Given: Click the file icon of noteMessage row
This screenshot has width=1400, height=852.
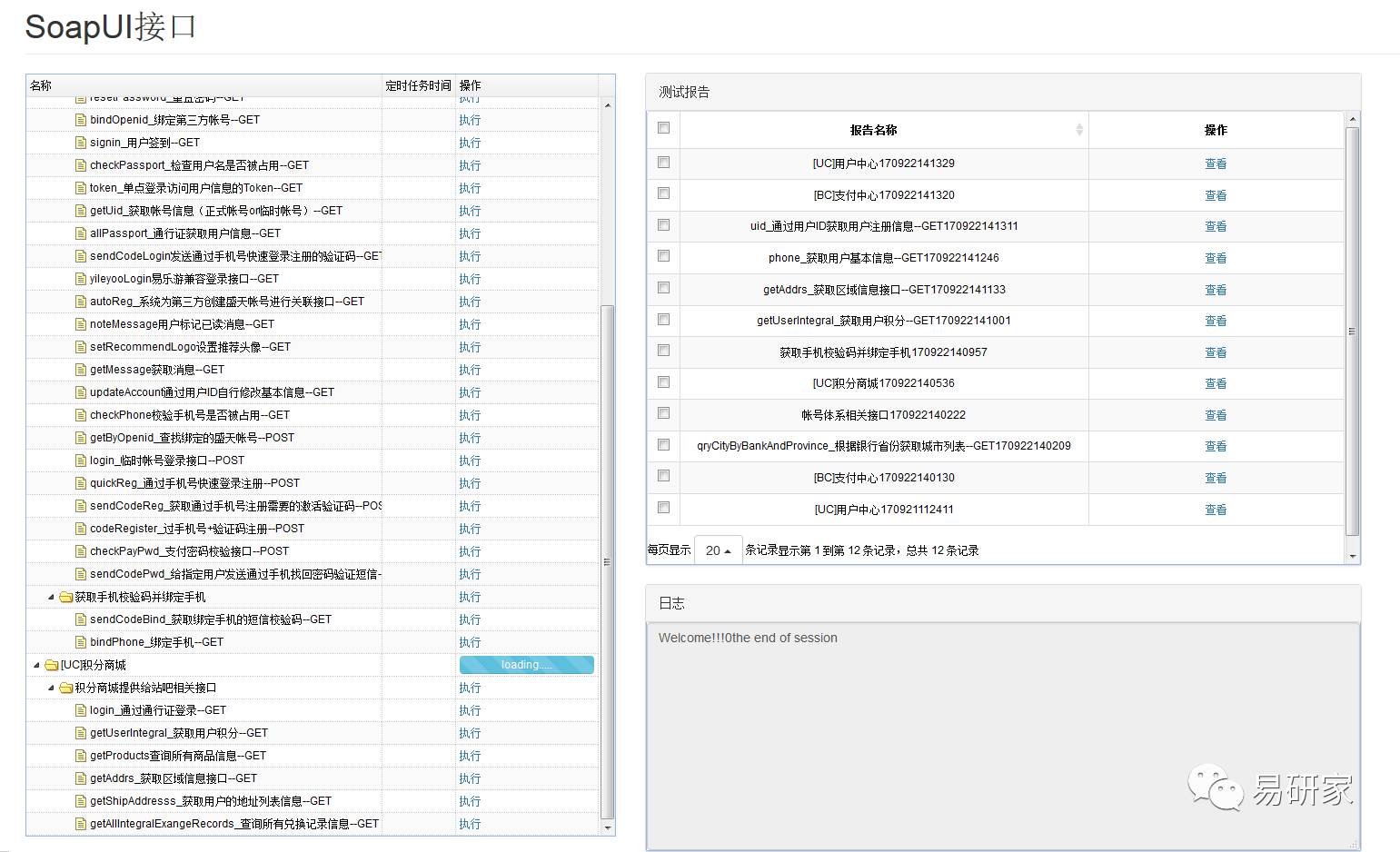Looking at the screenshot, I should pos(81,324).
